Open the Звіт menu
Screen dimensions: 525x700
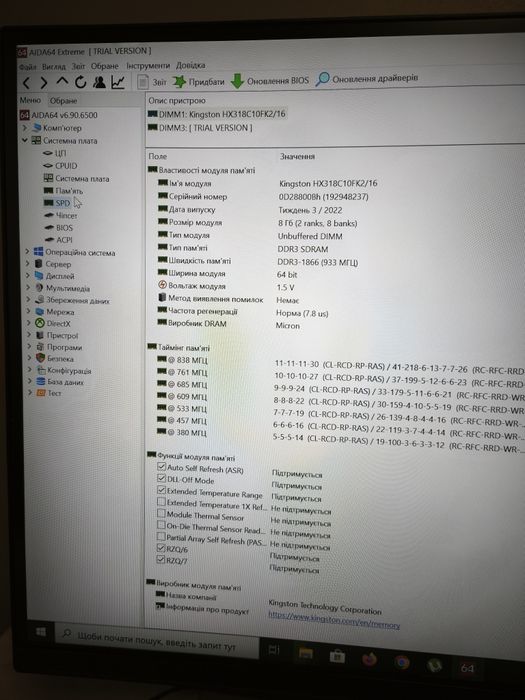pos(78,66)
